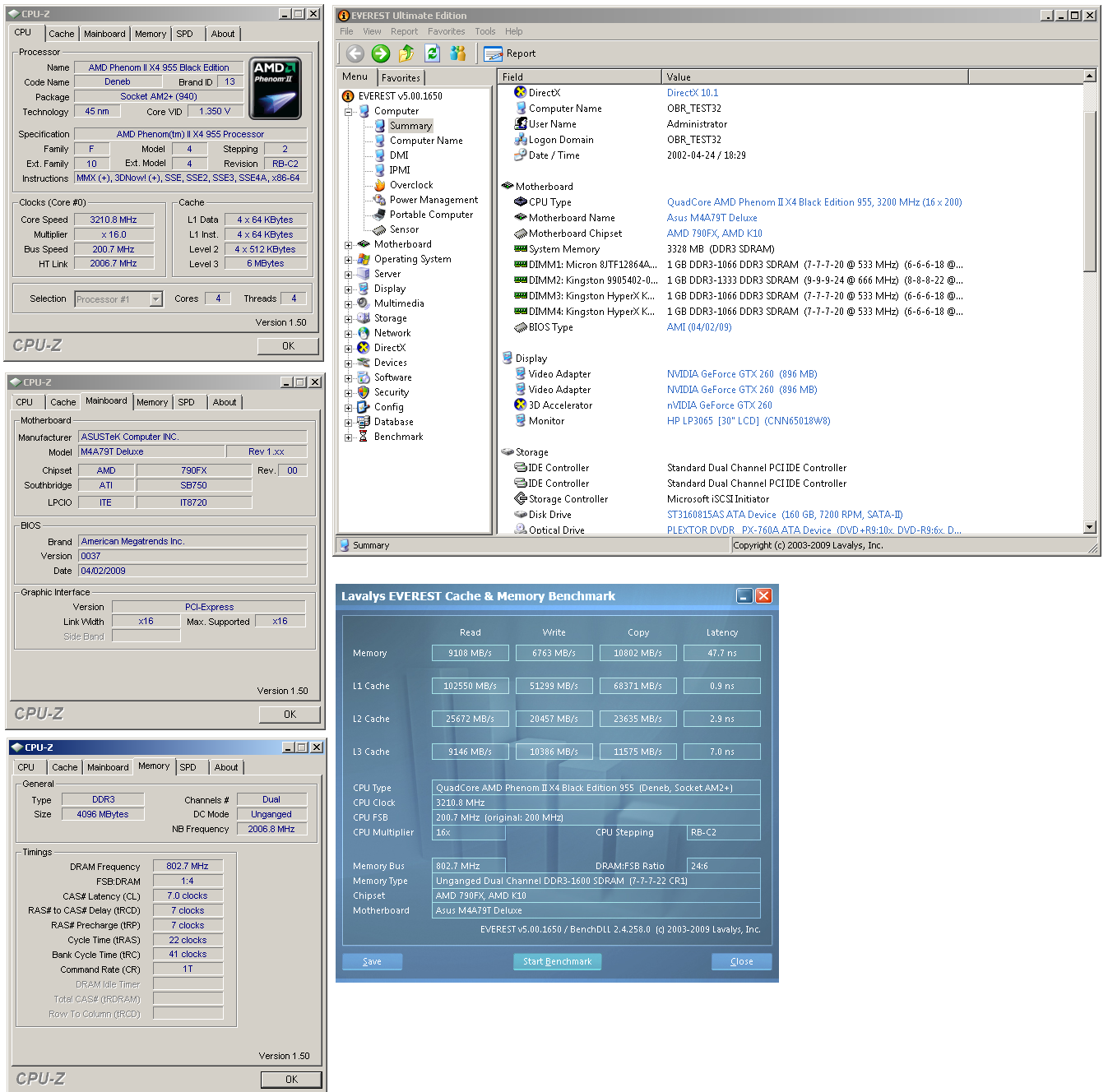Click the DirectX tree icon
This screenshot has height=1092, width=1108.
(363, 348)
